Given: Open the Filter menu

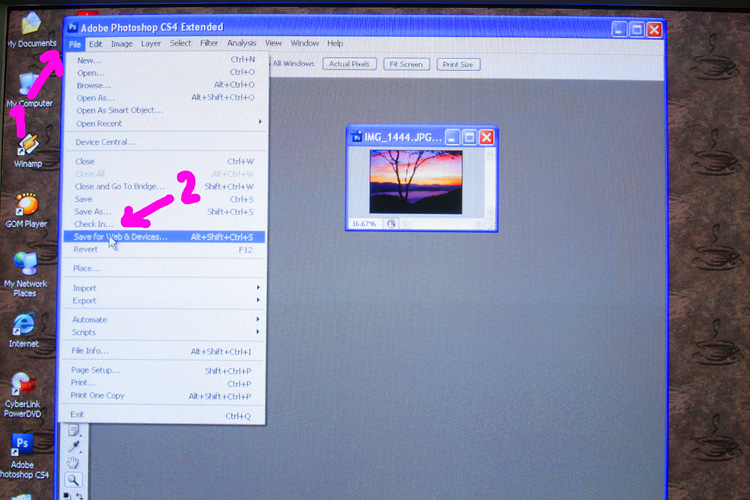Looking at the screenshot, I should [x=209, y=43].
